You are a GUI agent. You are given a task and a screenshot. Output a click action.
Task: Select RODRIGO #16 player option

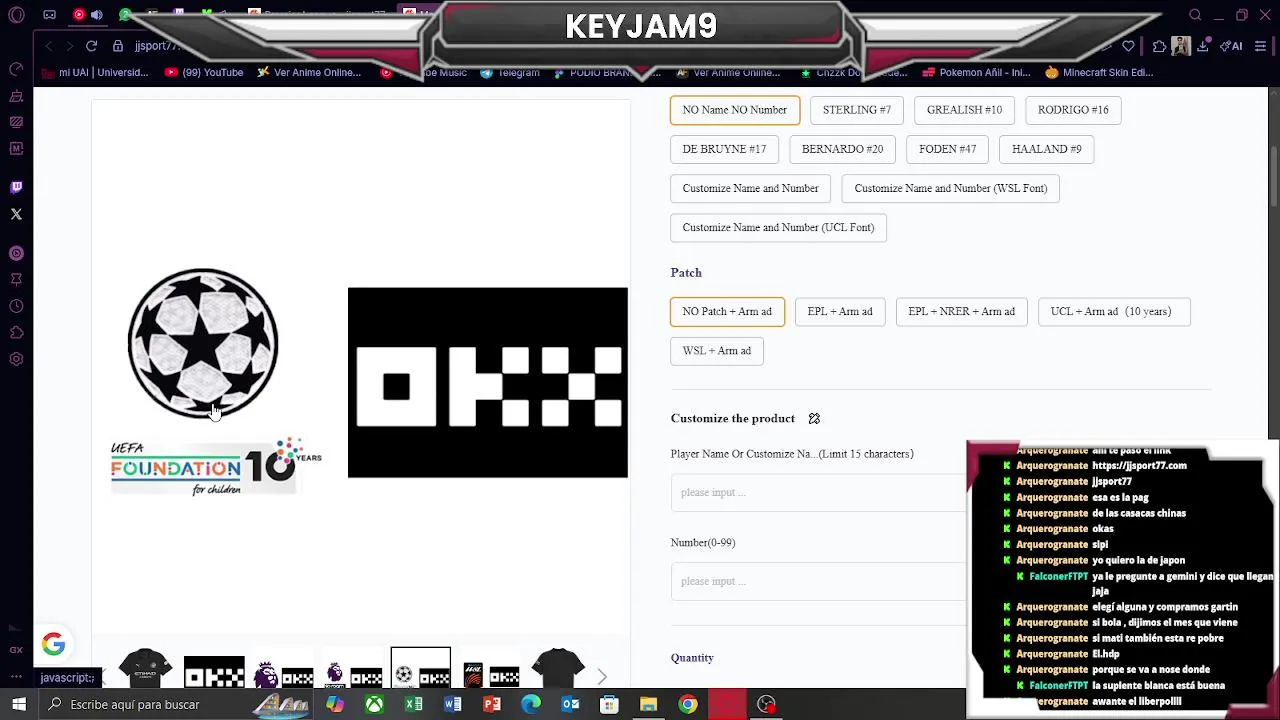[x=1073, y=110]
